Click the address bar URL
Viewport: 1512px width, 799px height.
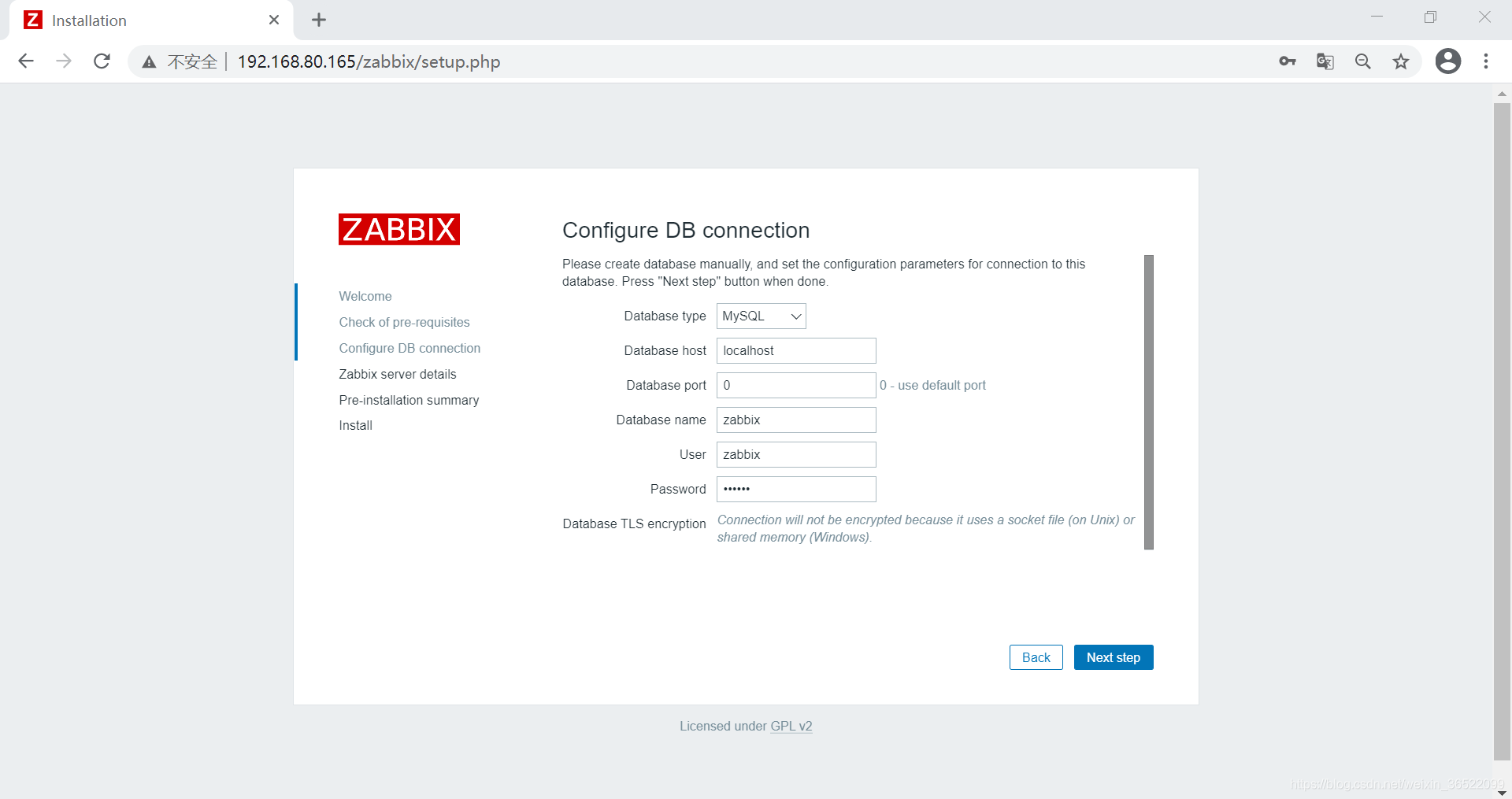point(369,61)
